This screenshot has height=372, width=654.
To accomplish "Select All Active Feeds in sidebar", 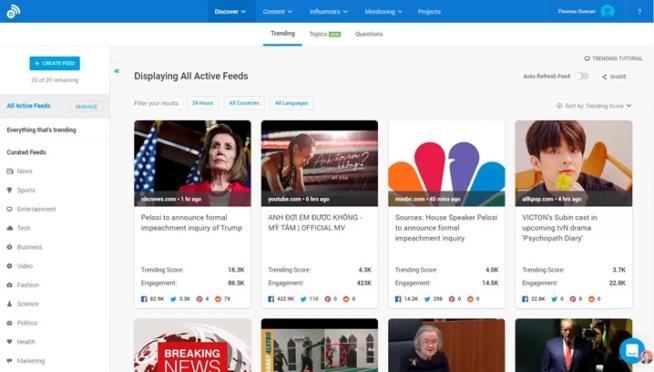I will tap(28, 106).
